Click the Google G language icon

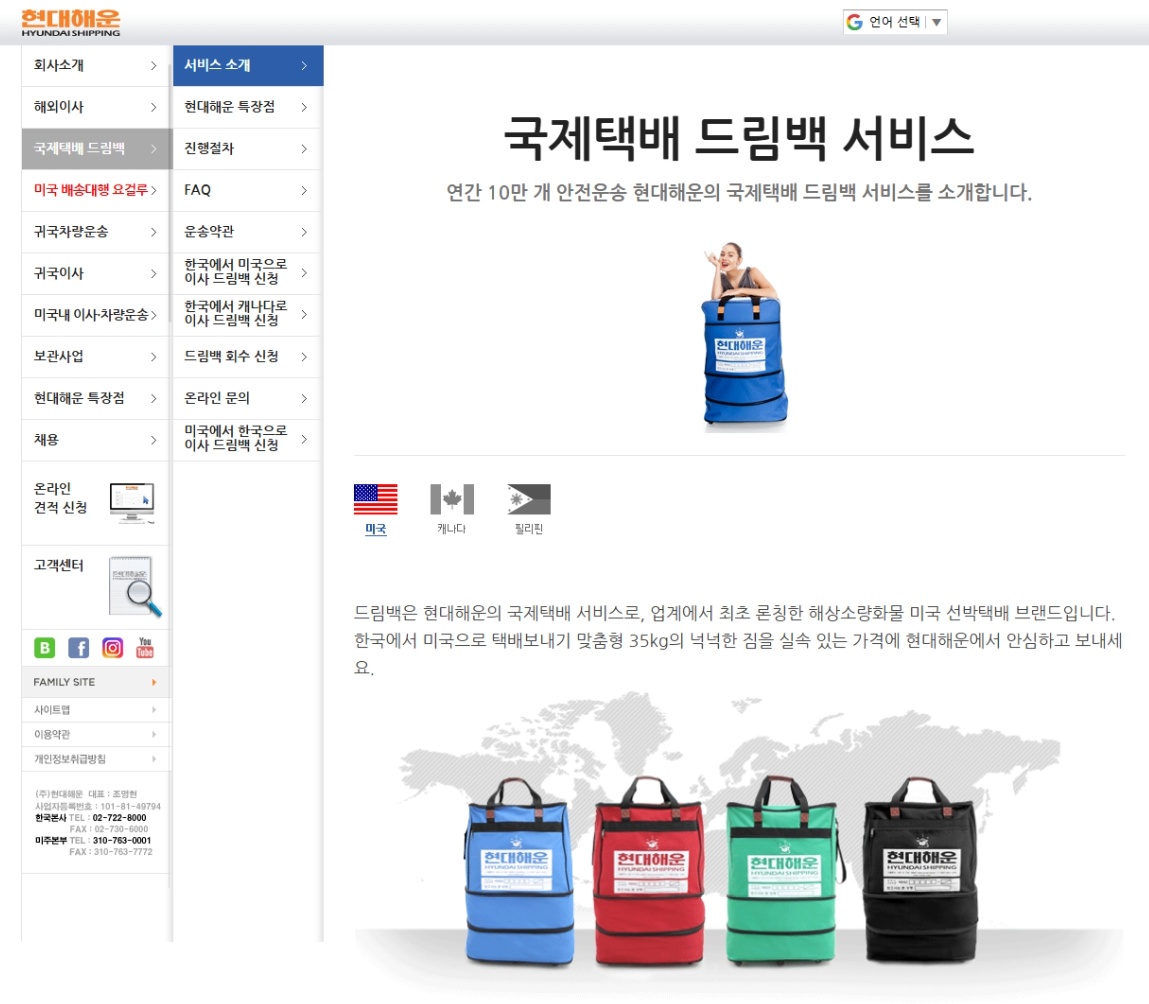(x=854, y=22)
